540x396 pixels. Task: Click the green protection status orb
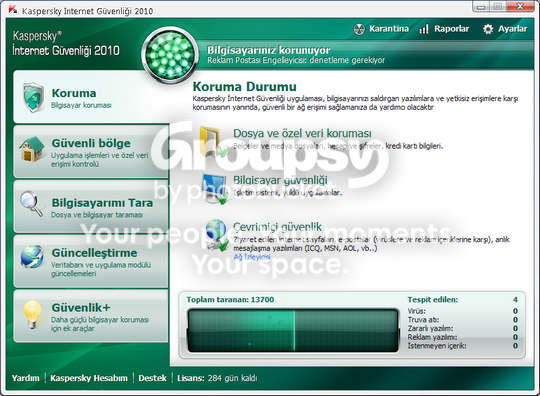pos(169,55)
